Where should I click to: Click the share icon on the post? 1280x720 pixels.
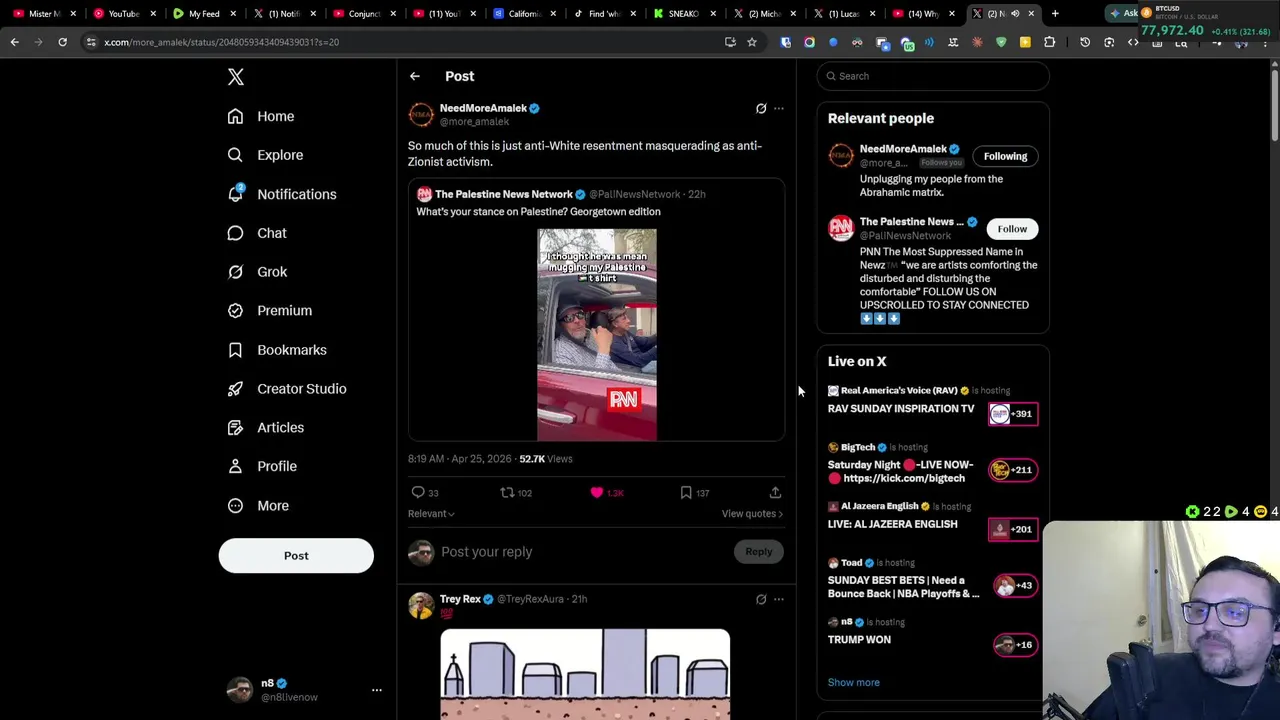pyautogui.click(x=775, y=492)
